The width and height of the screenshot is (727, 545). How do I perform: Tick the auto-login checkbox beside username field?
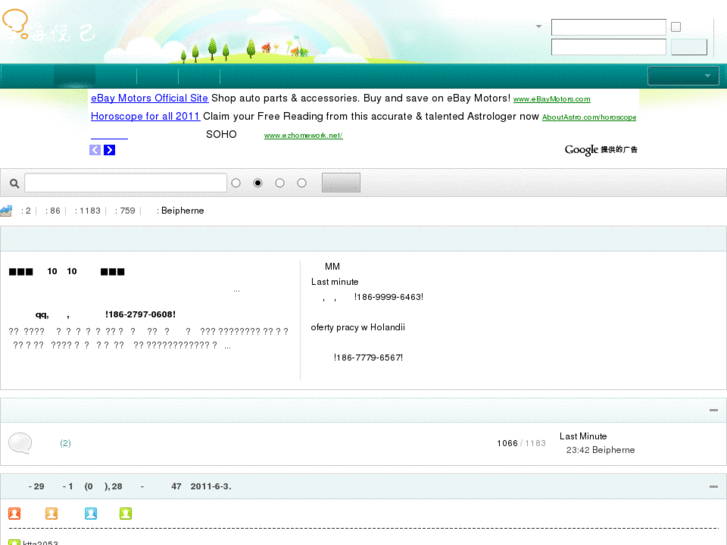click(676, 27)
